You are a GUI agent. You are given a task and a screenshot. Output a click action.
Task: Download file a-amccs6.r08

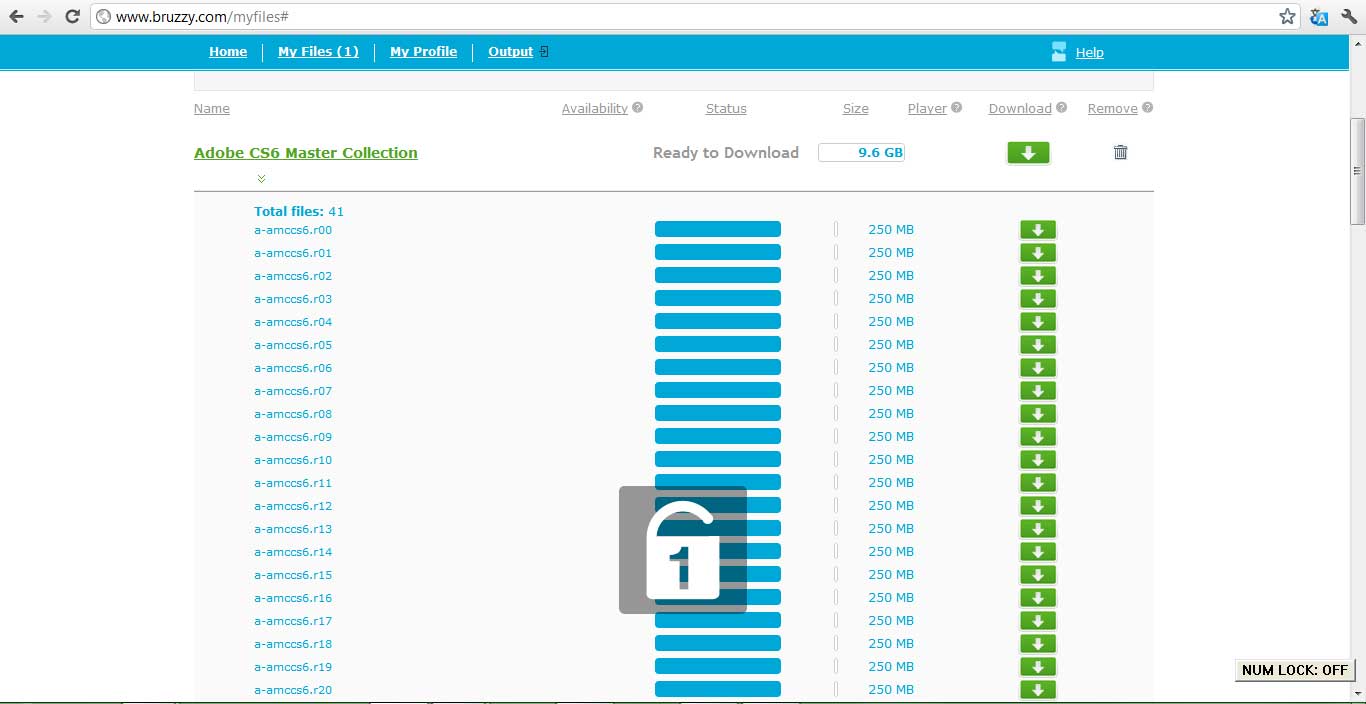tap(1038, 414)
